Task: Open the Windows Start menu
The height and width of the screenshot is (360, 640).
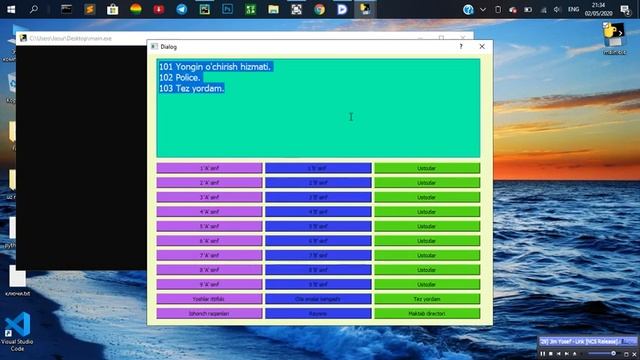Action: tap(11, 9)
